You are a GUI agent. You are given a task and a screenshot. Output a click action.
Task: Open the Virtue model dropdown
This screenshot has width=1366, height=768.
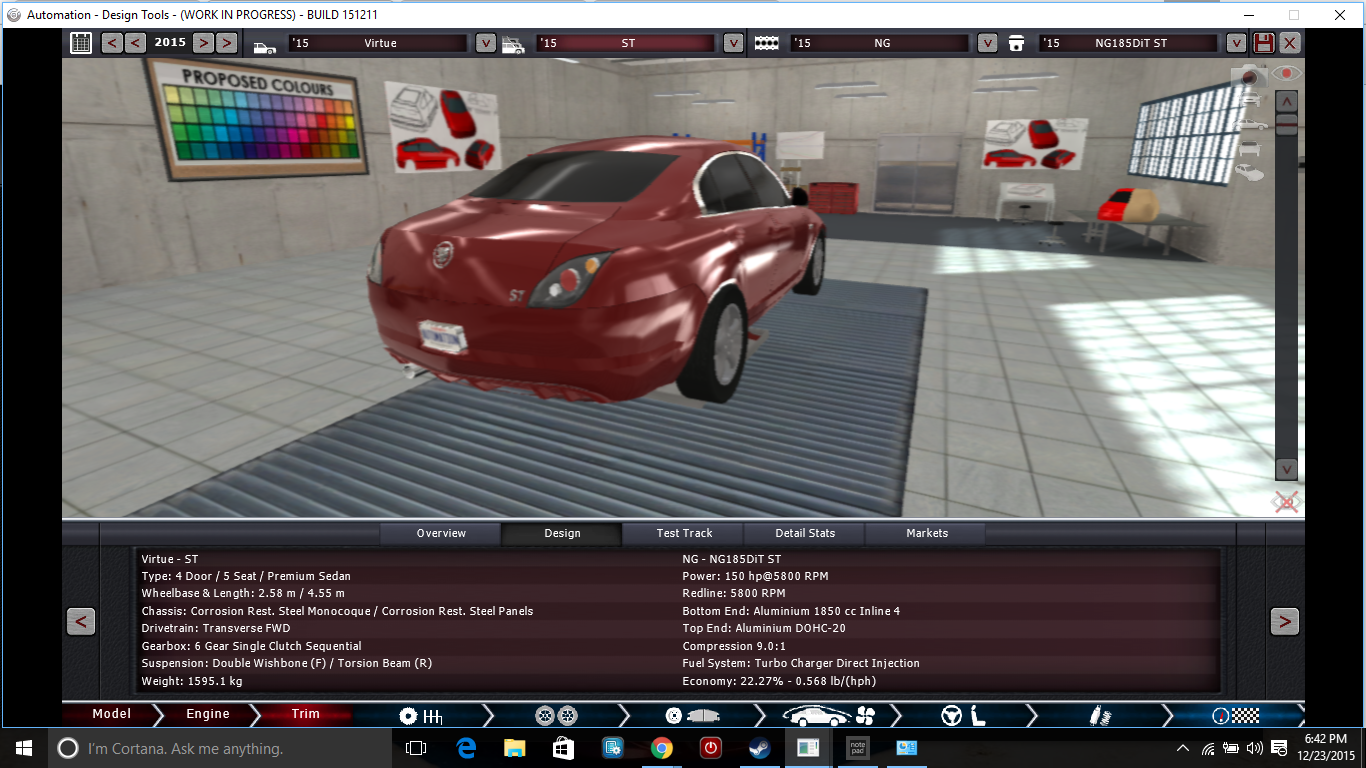point(485,43)
